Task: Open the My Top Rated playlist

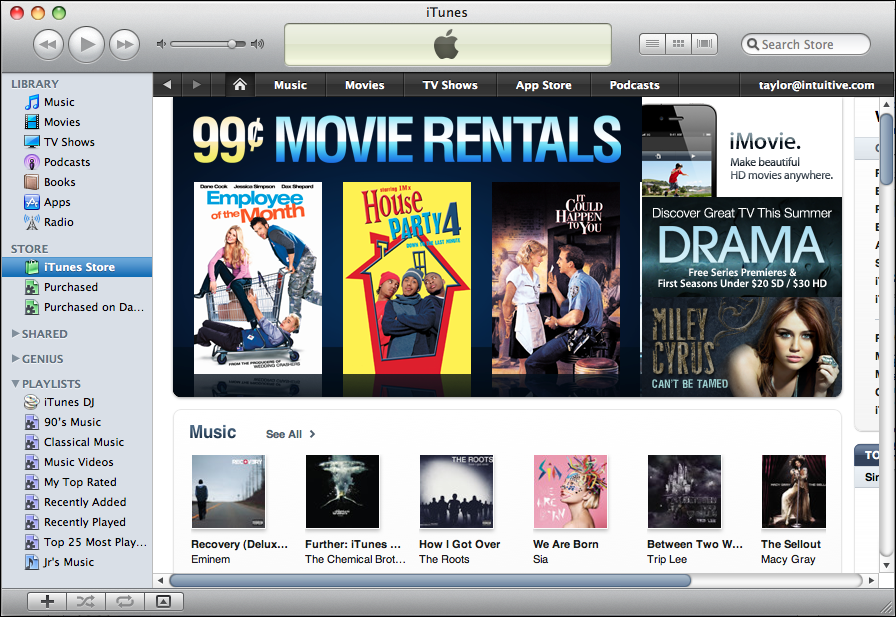Action: [x=77, y=482]
